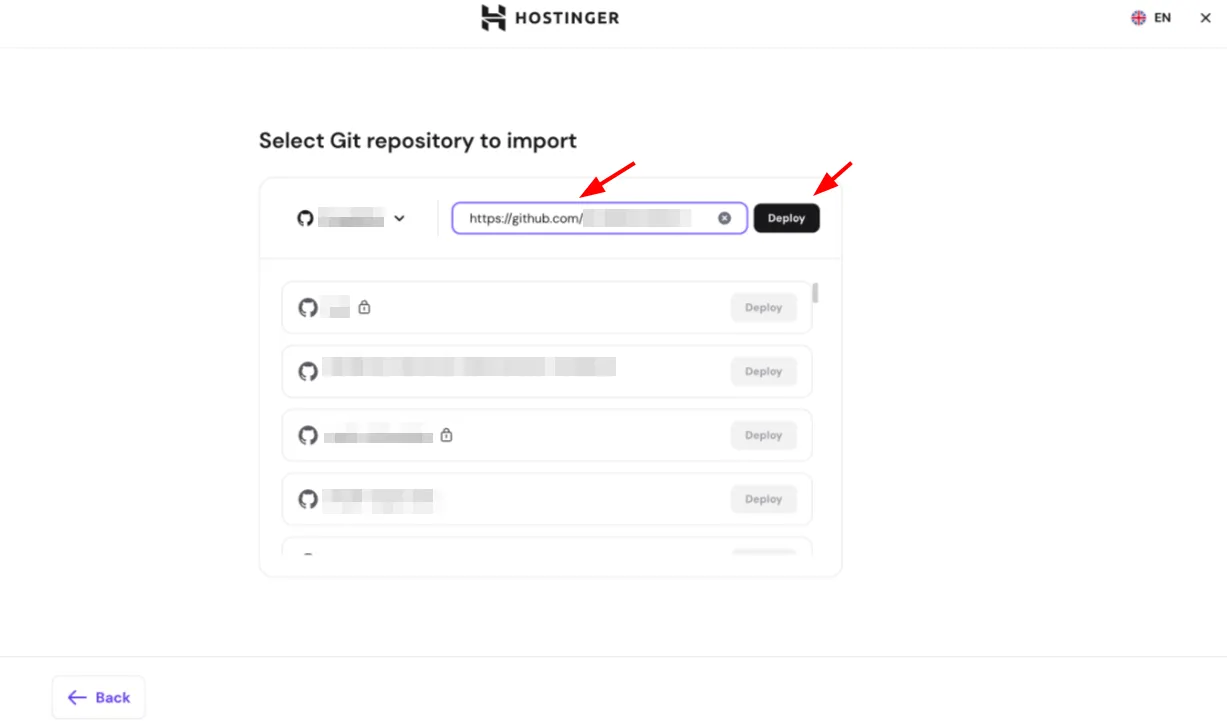Click the repository list scrollbar thumb
Screen dimensions: 1227x721
[815, 293]
